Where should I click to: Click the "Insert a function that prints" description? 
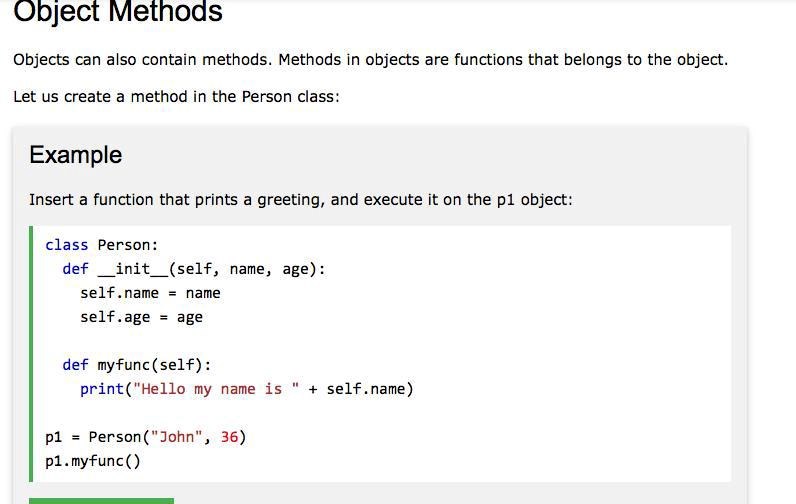click(300, 199)
